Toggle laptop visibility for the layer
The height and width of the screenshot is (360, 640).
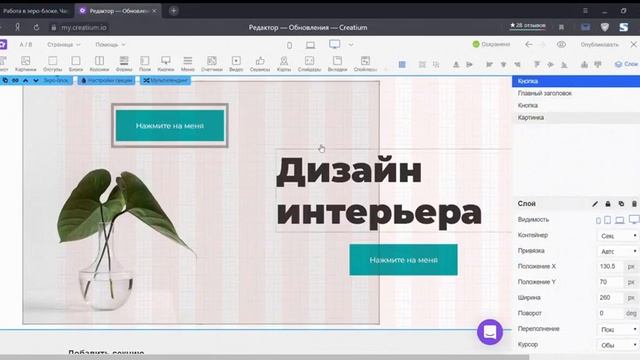tap(620, 220)
